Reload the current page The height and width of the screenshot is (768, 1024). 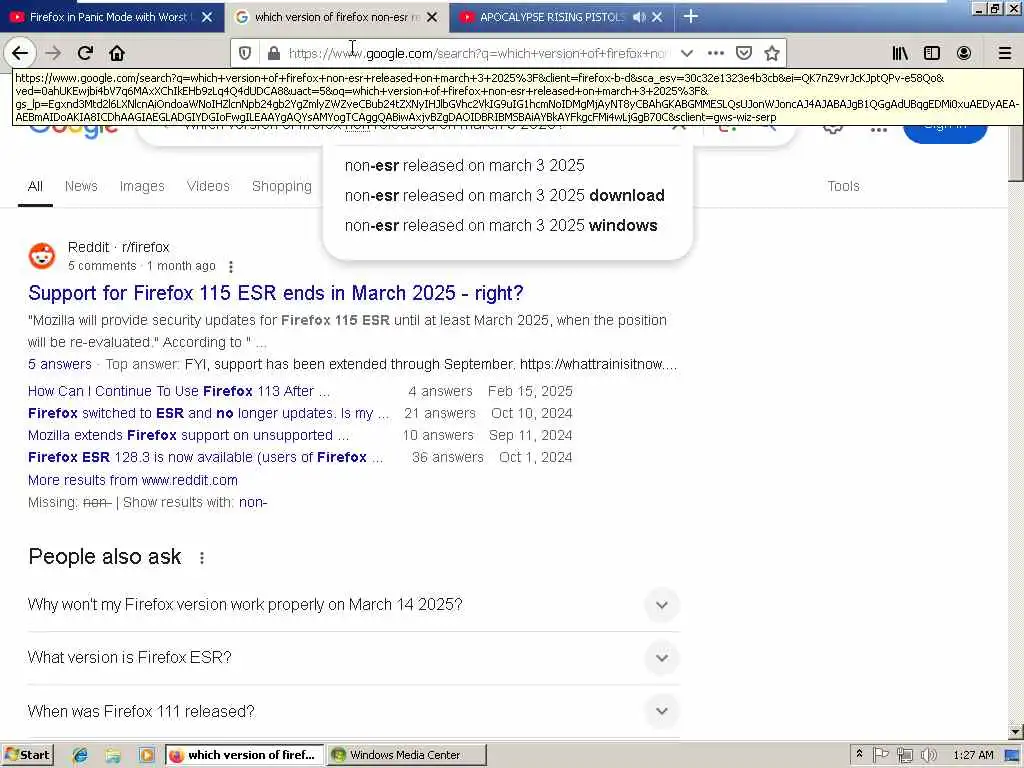tap(85, 53)
